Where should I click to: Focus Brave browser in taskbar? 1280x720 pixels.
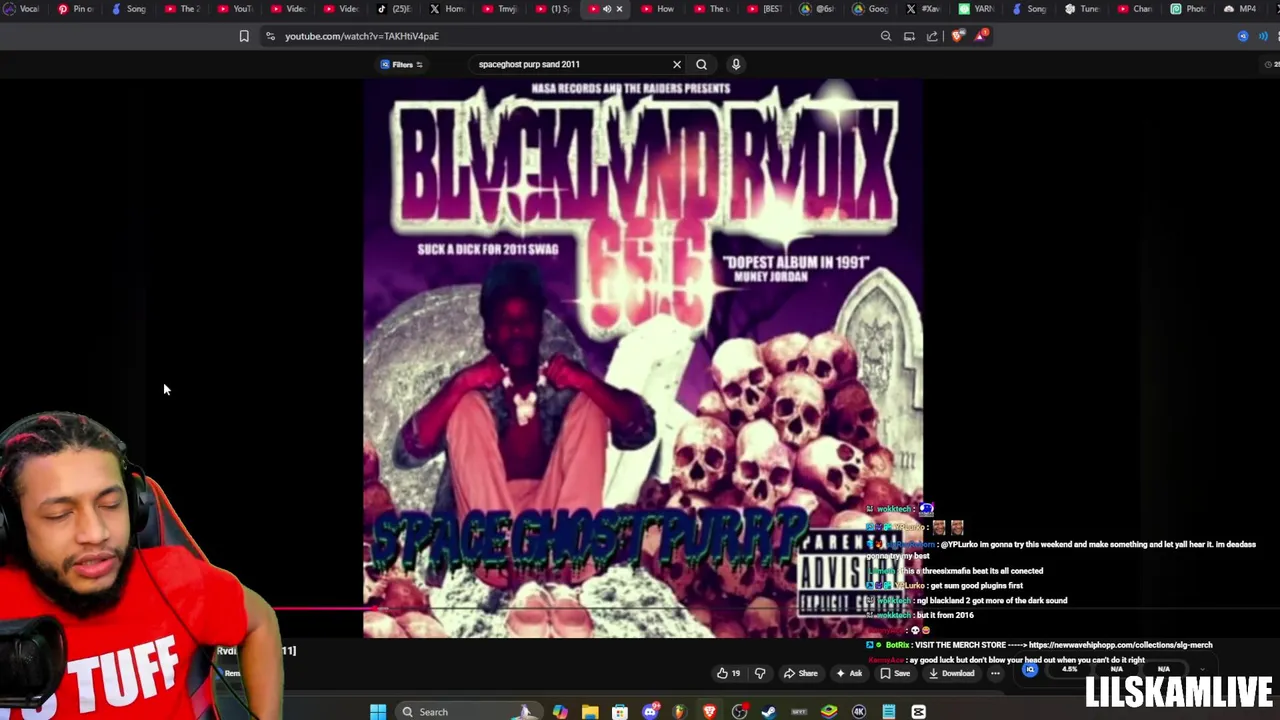pyautogui.click(x=710, y=712)
